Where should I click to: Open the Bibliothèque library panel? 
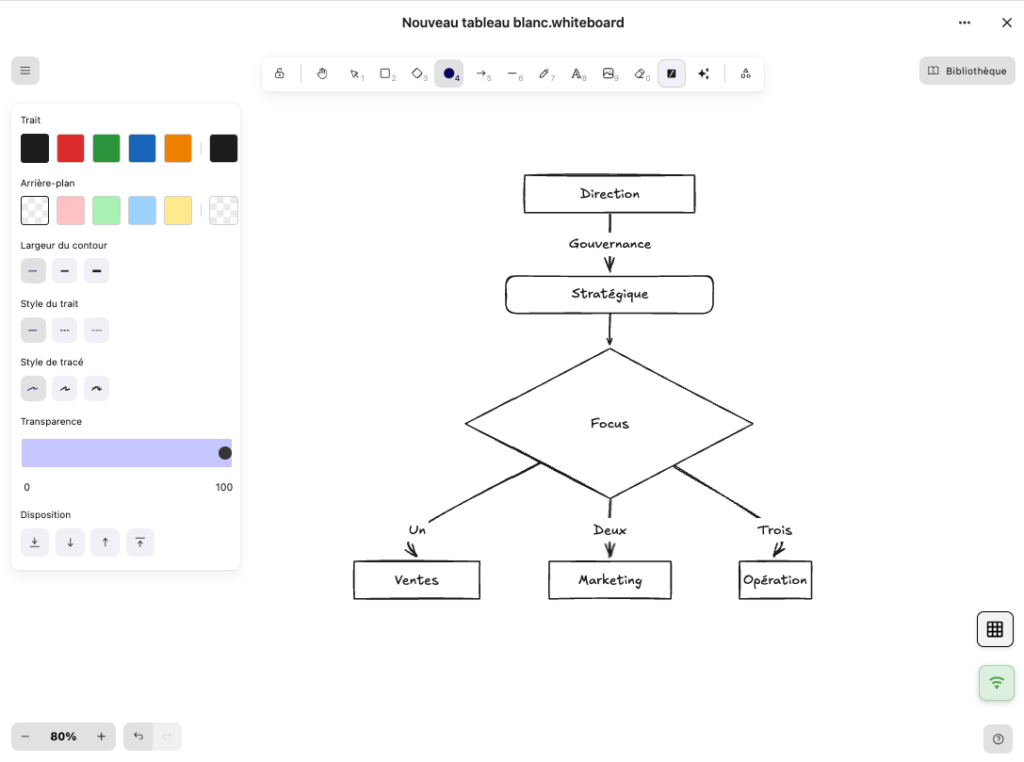tap(966, 71)
